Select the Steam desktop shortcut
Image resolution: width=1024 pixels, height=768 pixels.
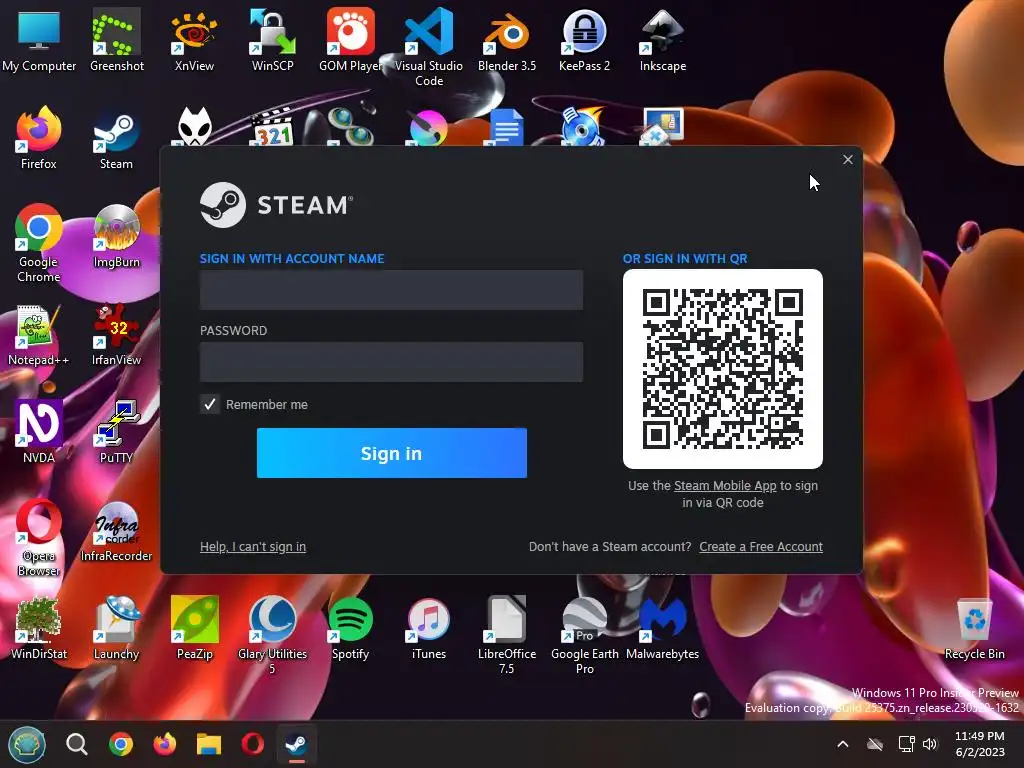116,138
